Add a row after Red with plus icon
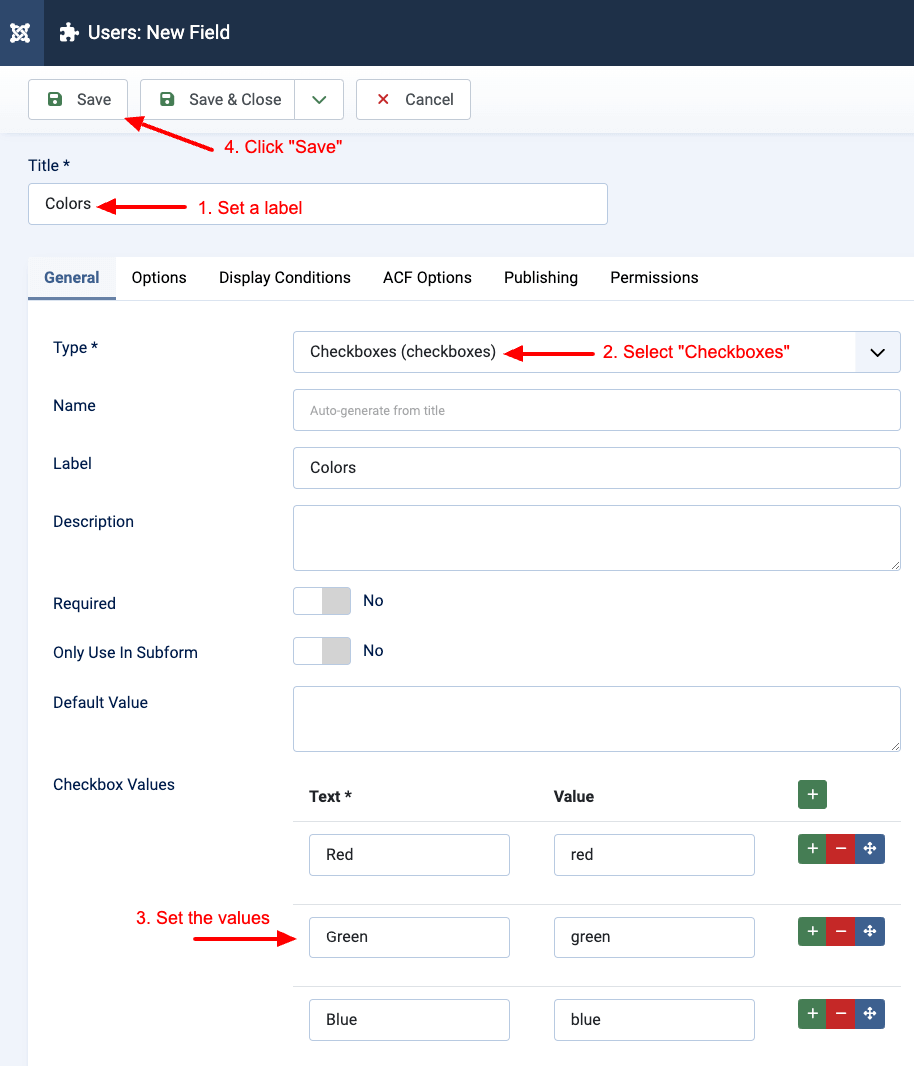Image resolution: width=914 pixels, height=1066 pixels. coord(812,849)
